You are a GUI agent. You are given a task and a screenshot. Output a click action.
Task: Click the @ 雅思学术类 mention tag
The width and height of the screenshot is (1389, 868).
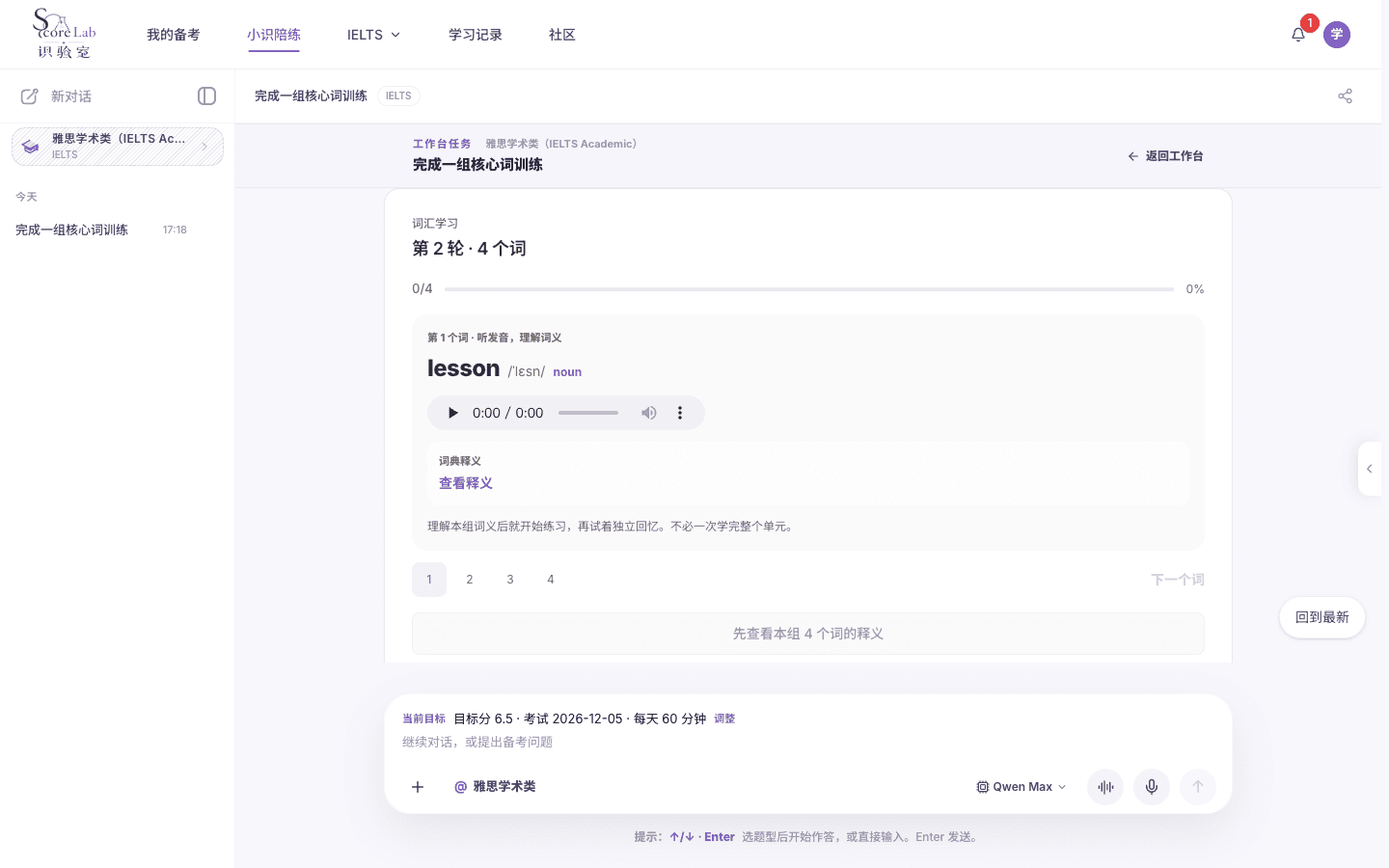pyautogui.click(x=495, y=787)
